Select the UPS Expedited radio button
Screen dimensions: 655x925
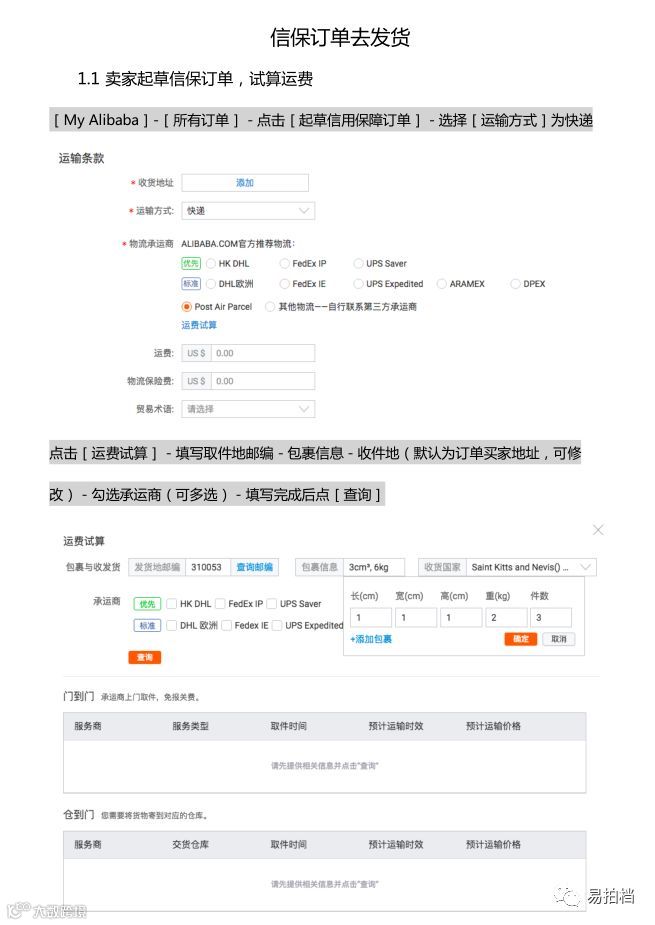point(358,284)
